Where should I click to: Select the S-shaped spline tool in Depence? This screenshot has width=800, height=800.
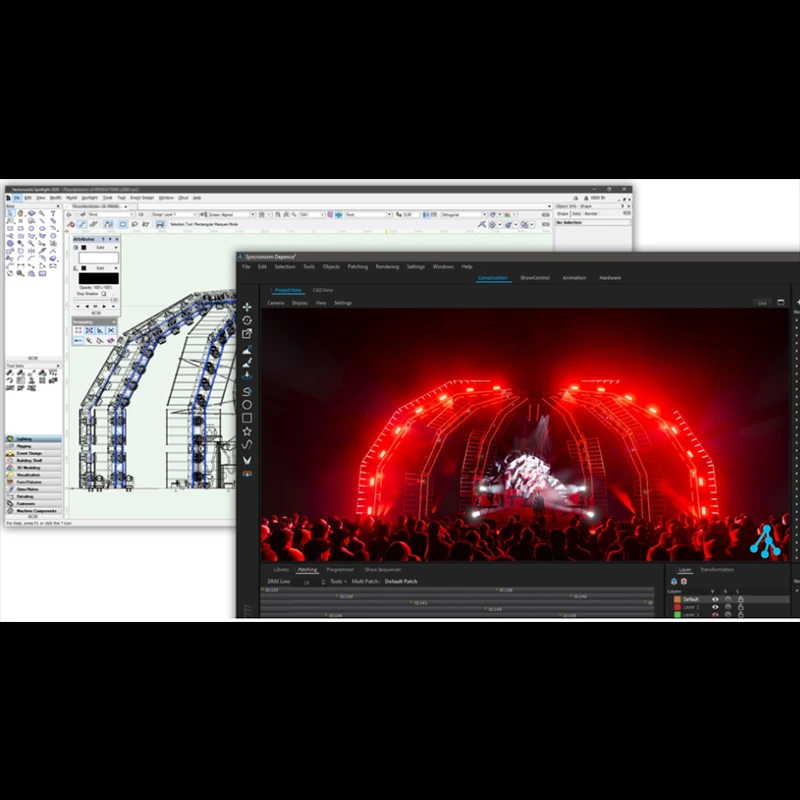(247, 391)
